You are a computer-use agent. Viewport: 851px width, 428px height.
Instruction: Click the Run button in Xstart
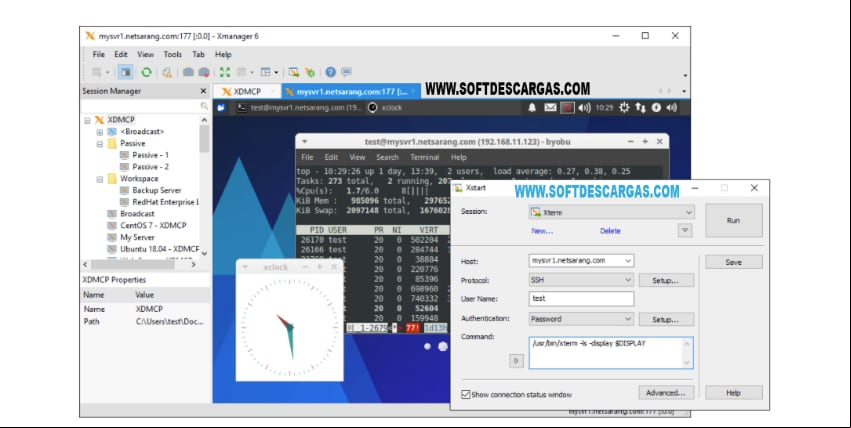point(733,220)
